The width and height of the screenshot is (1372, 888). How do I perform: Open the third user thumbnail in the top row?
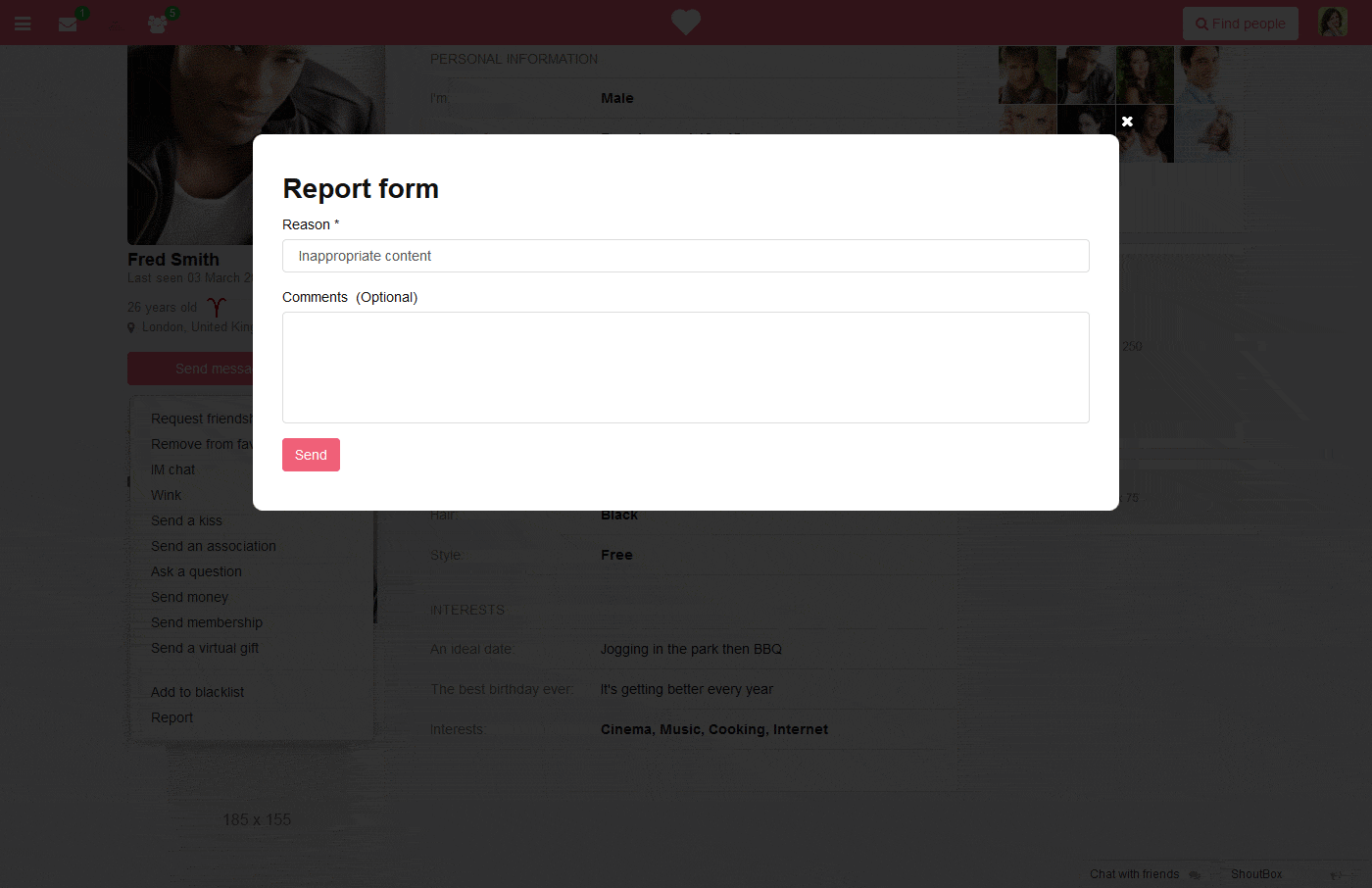[x=1145, y=74]
